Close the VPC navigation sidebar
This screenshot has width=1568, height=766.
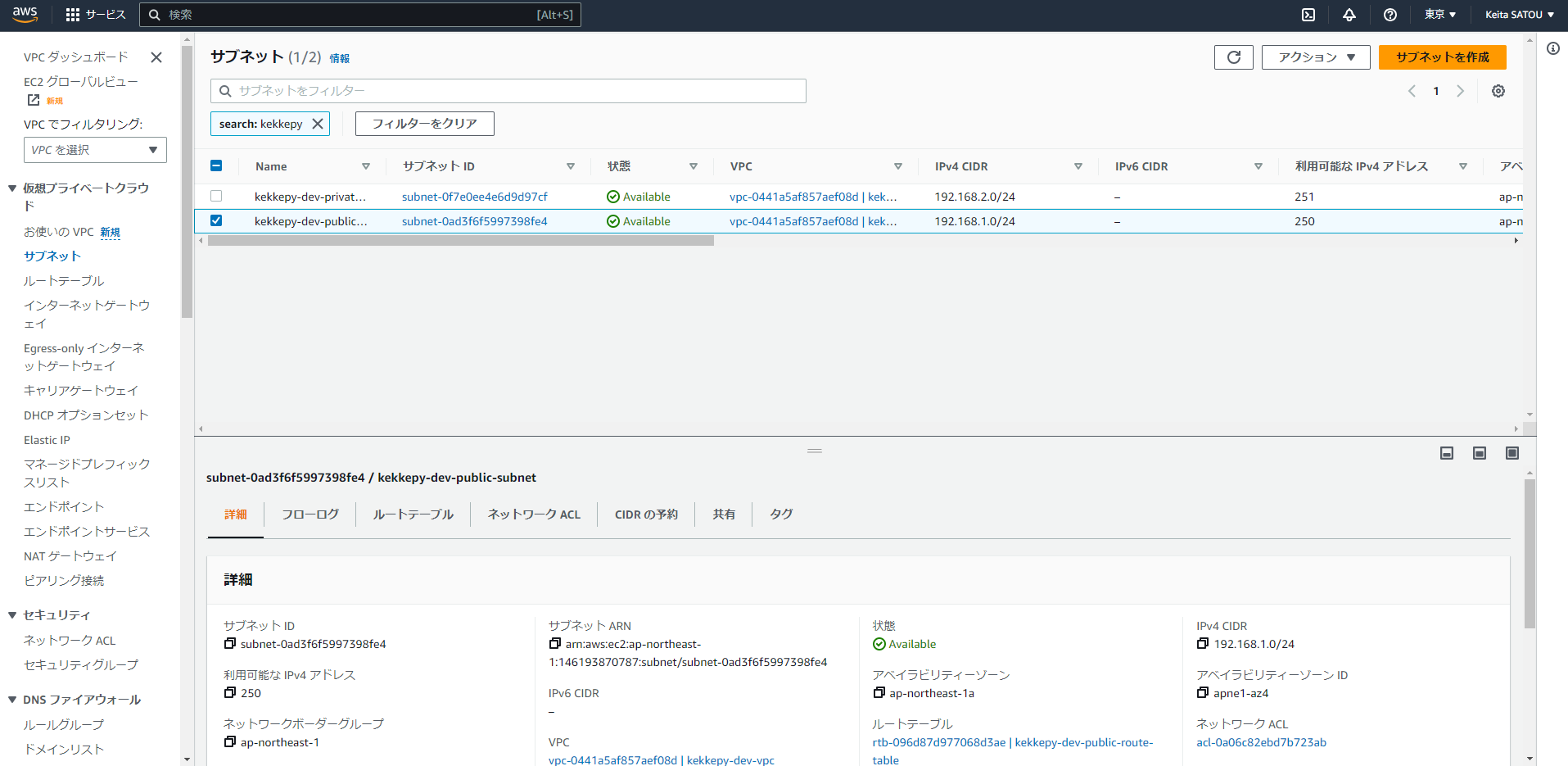click(156, 57)
